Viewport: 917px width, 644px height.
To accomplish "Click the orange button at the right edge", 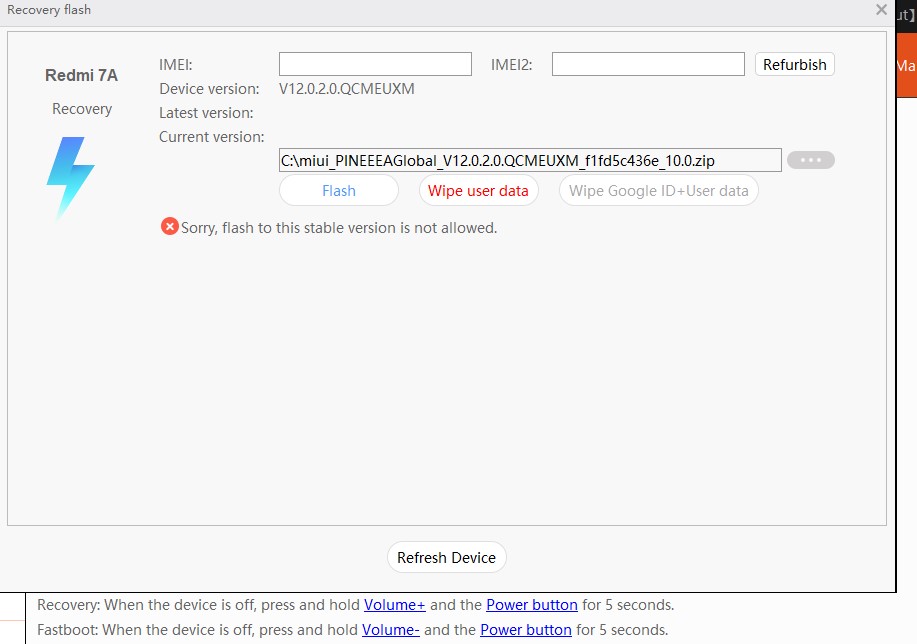I will [906, 66].
